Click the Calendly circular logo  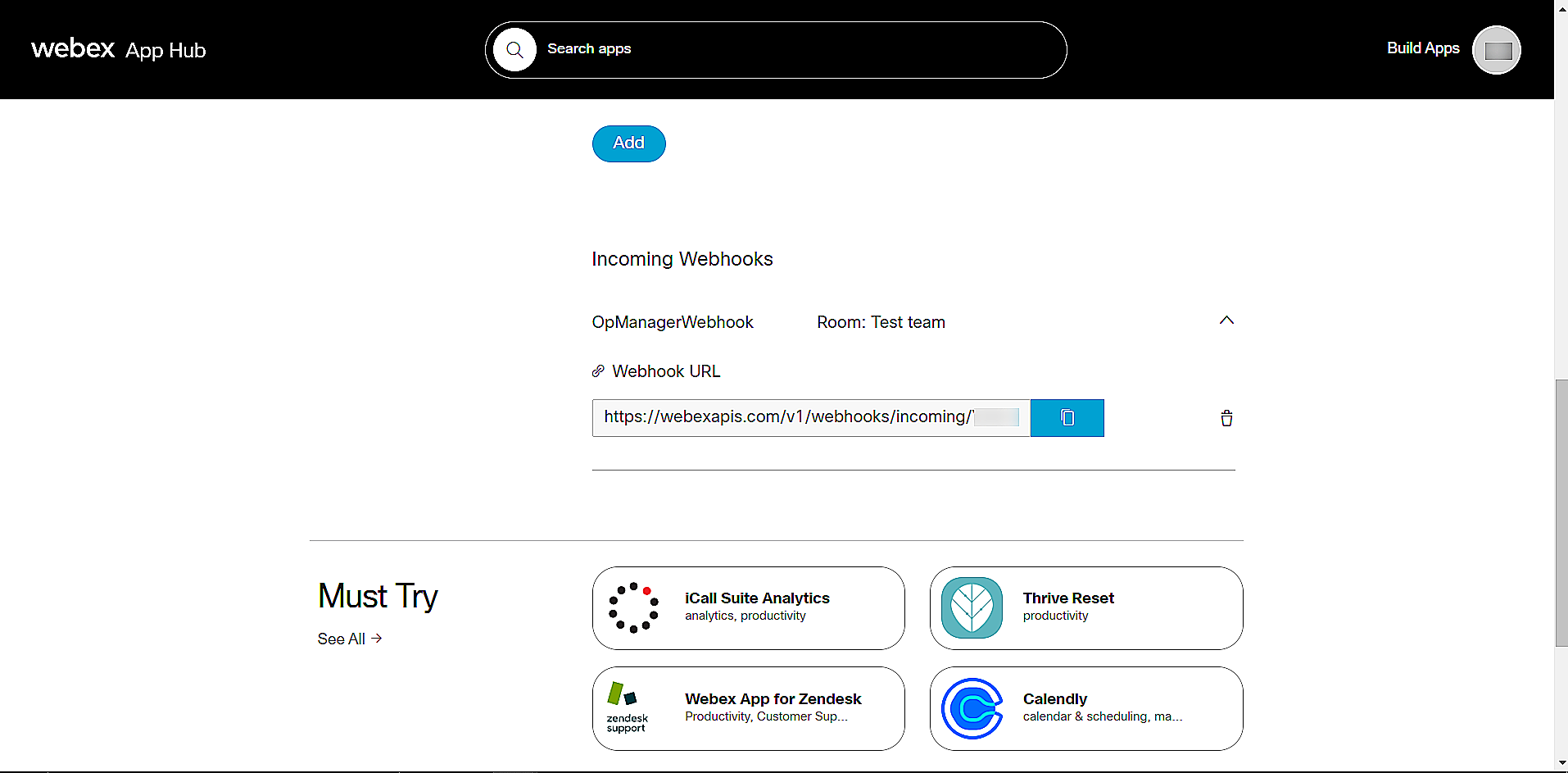(x=972, y=708)
